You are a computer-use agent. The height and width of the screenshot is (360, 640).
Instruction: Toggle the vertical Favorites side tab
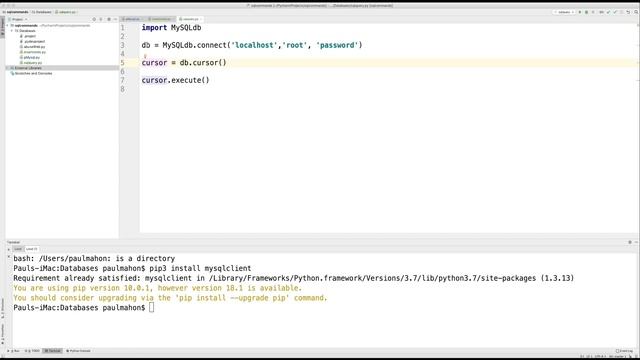(2, 334)
